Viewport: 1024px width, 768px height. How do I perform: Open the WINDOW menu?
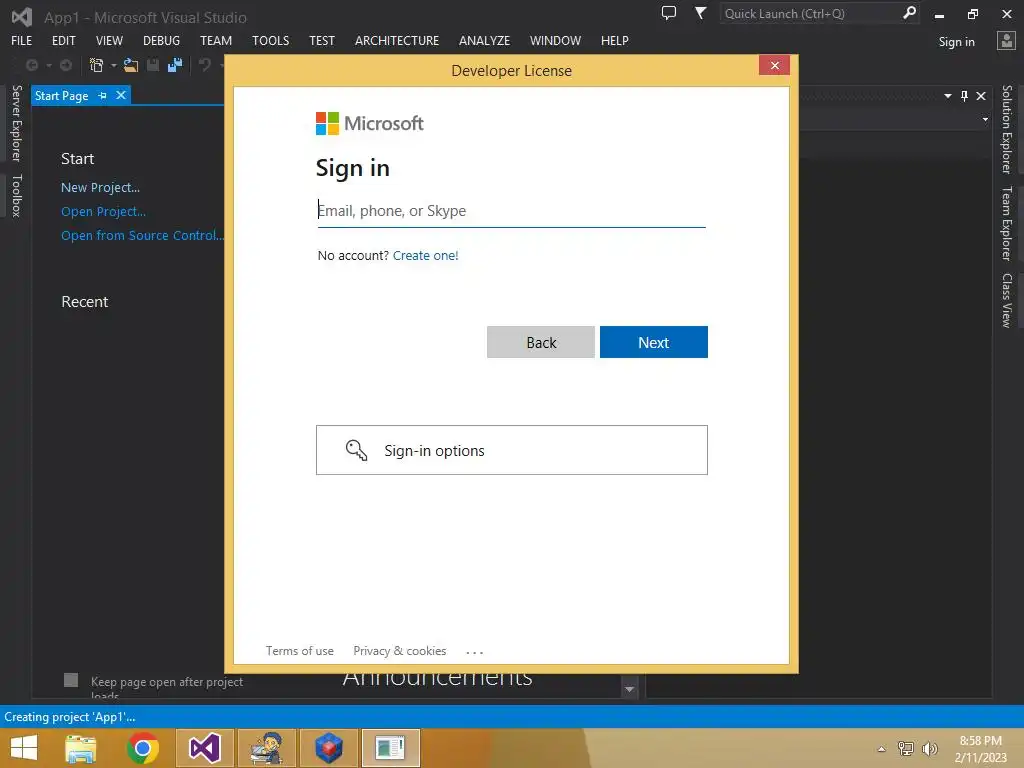point(555,40)
